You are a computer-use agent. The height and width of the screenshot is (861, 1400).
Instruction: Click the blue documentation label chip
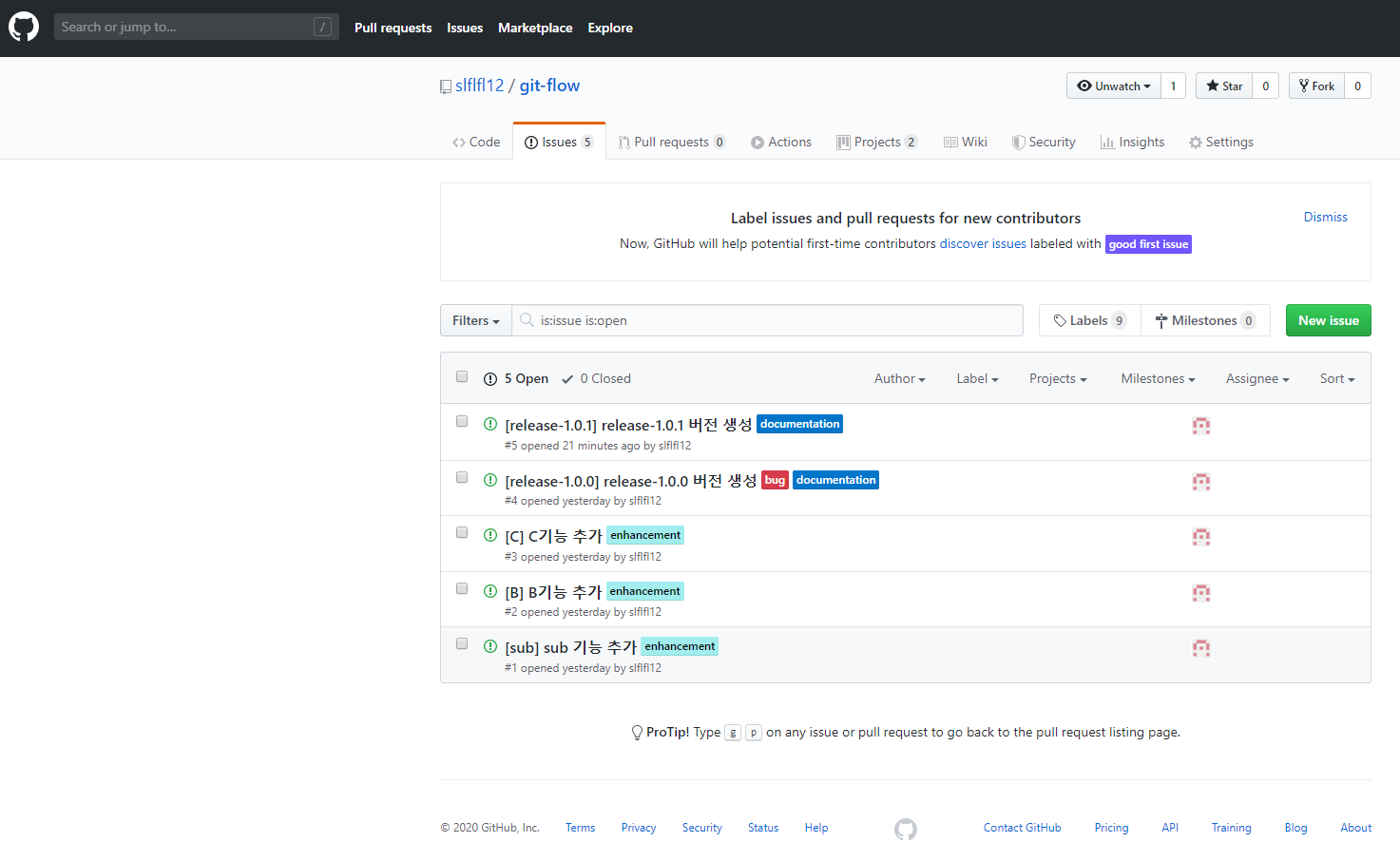coord(799,424)
